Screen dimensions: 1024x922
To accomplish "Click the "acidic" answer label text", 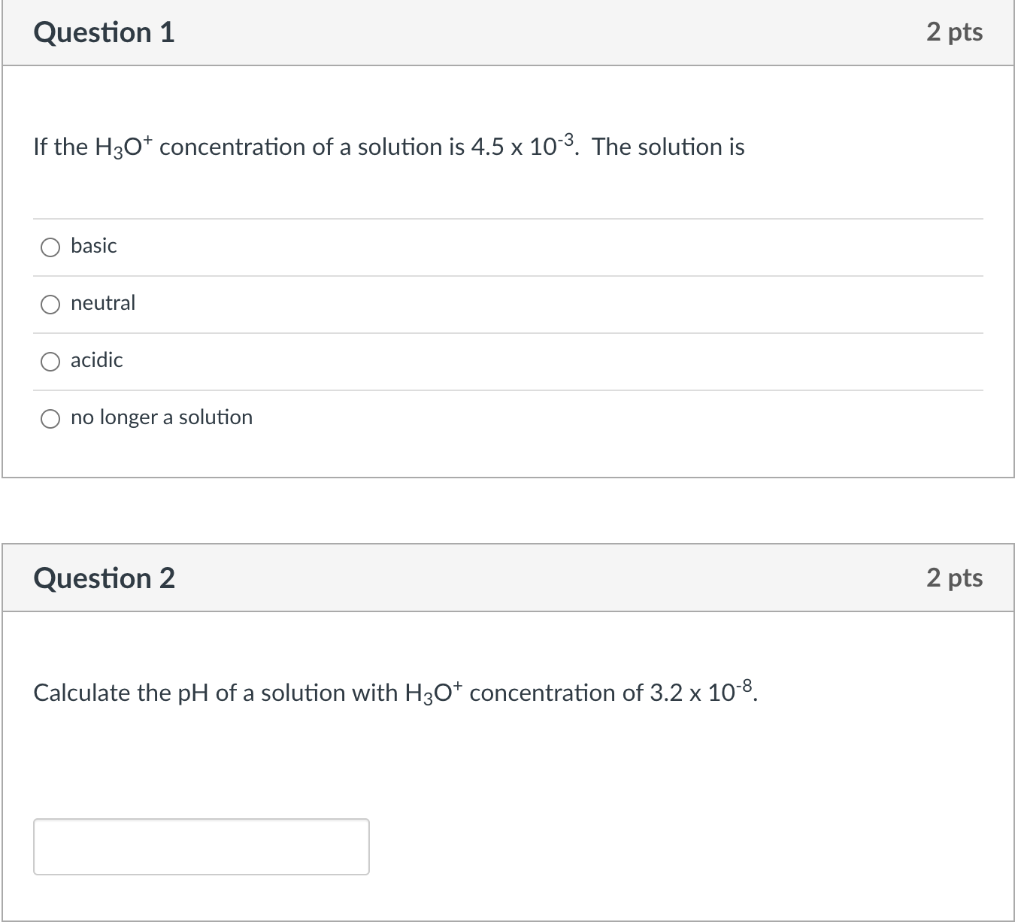I will 97,360.
